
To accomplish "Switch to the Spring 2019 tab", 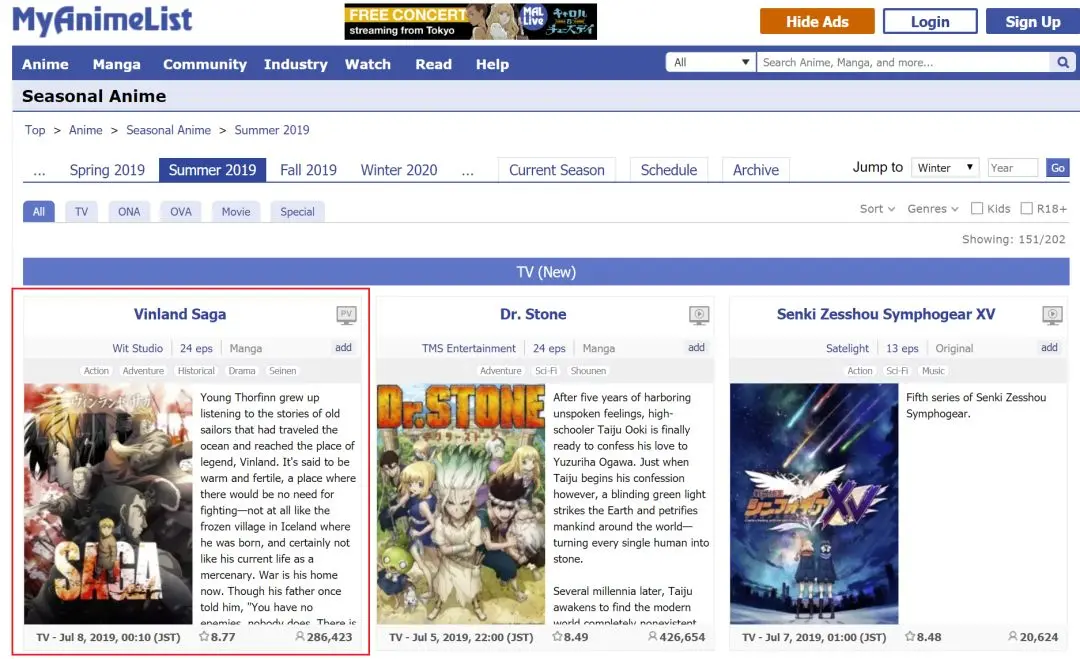I will [x=107, y=170].
